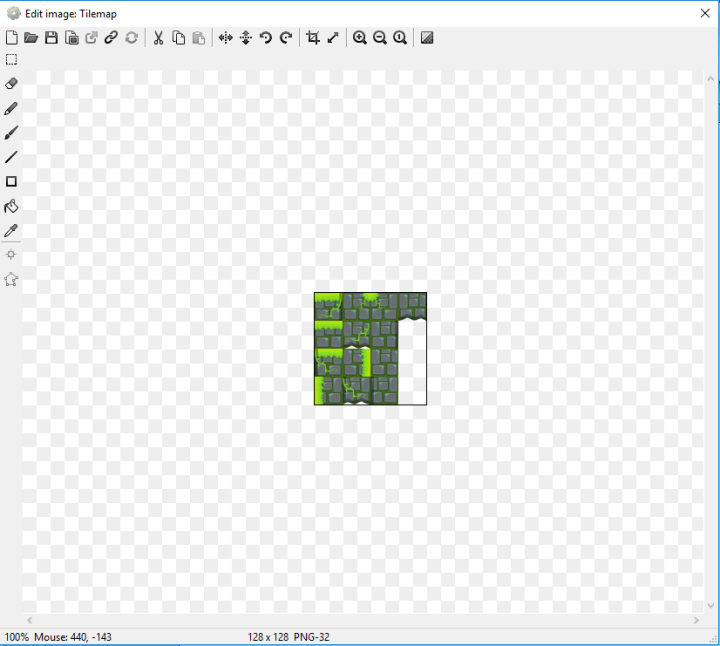Viewport: 720px width, 646px height.
Task: Click the crop tool icon
Action: tap(313, 38)
